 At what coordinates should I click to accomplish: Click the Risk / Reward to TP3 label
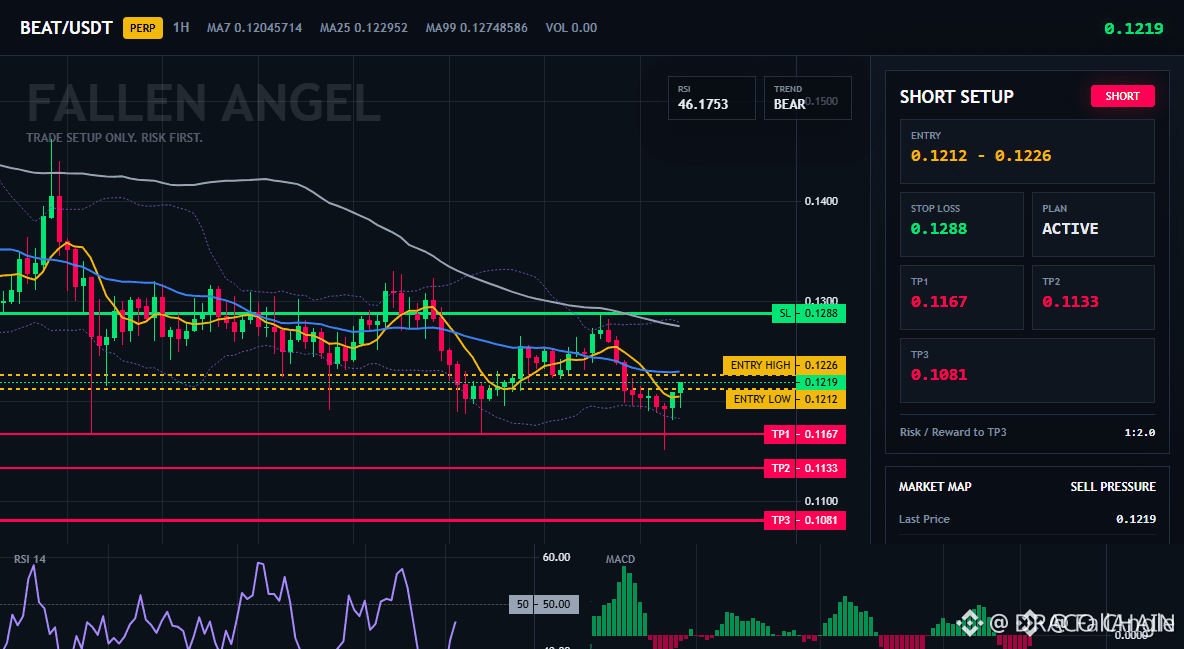953,432
